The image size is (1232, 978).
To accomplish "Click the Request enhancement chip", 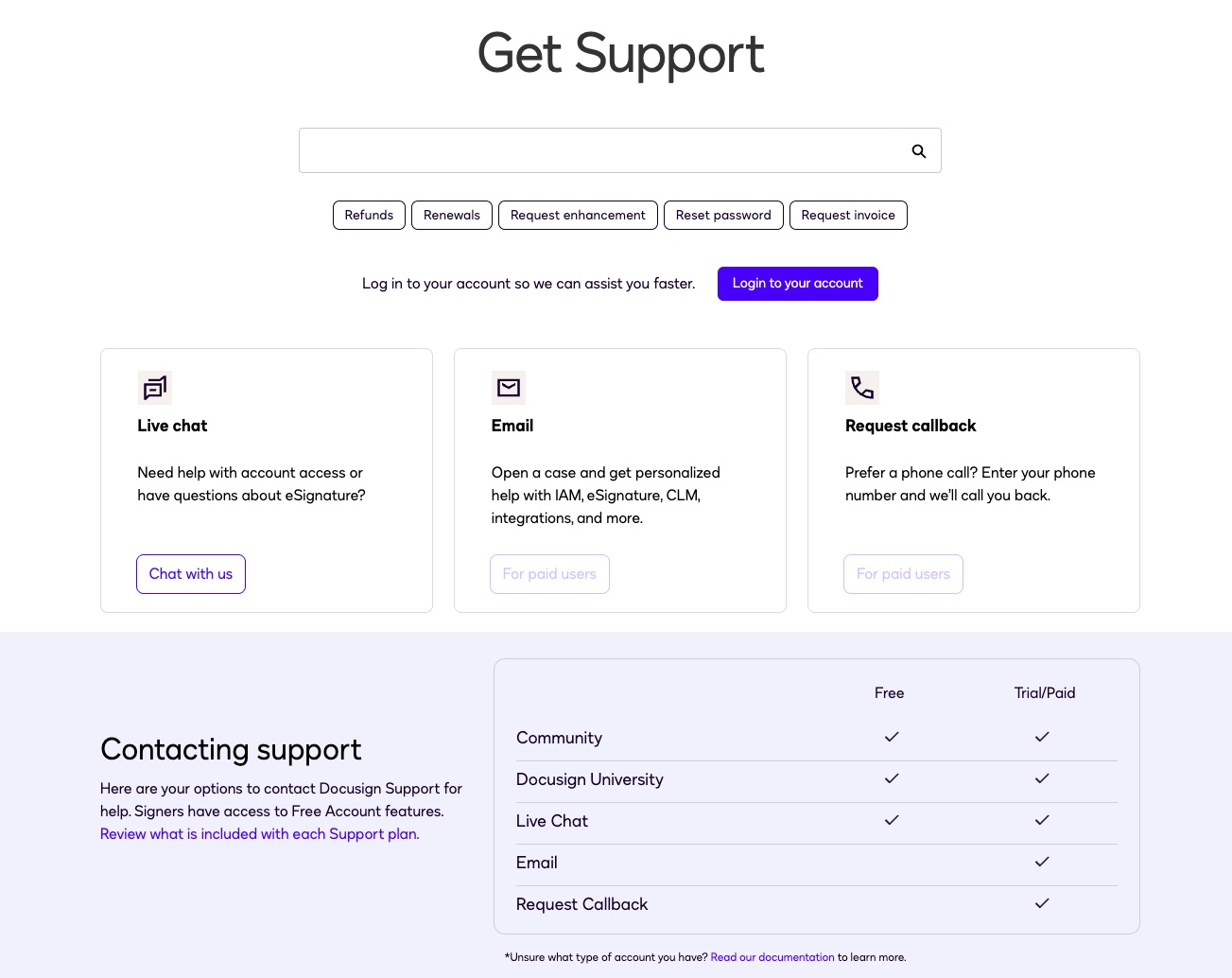I will click(x=578, y=215).
